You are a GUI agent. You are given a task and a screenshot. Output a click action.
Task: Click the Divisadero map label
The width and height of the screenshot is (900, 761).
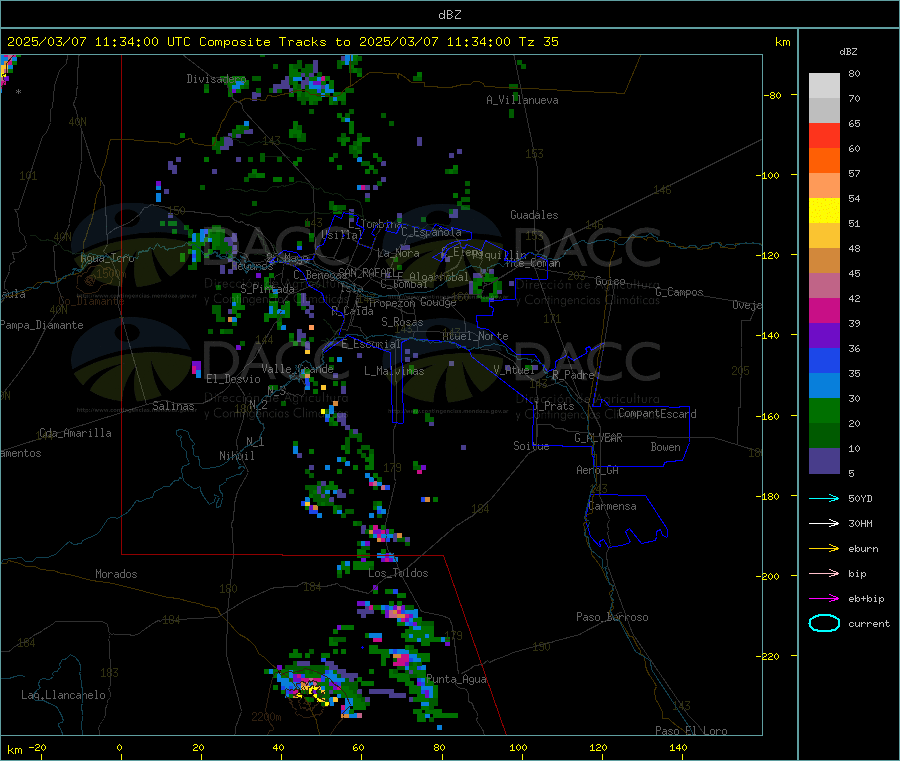(x=216, y=79)
